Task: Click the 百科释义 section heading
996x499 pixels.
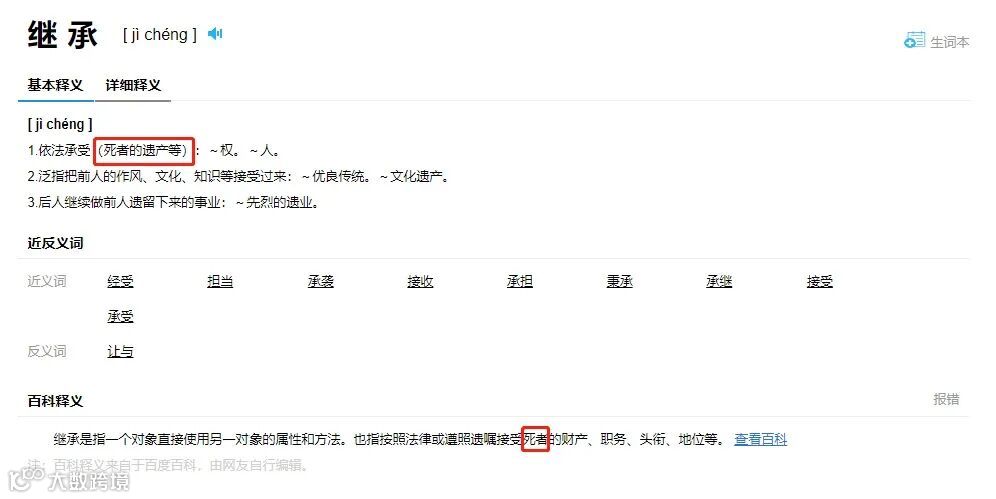Action: coord(55,401)
